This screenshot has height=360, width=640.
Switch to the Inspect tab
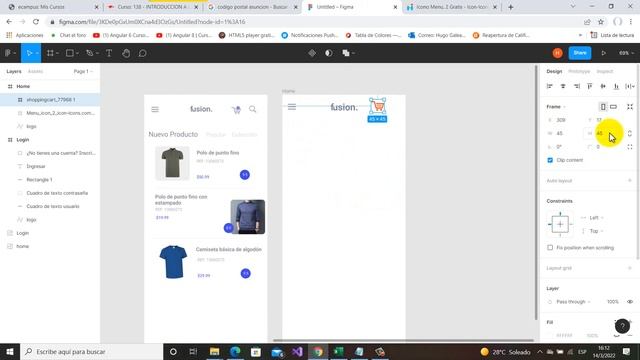(x=604, y=71)
